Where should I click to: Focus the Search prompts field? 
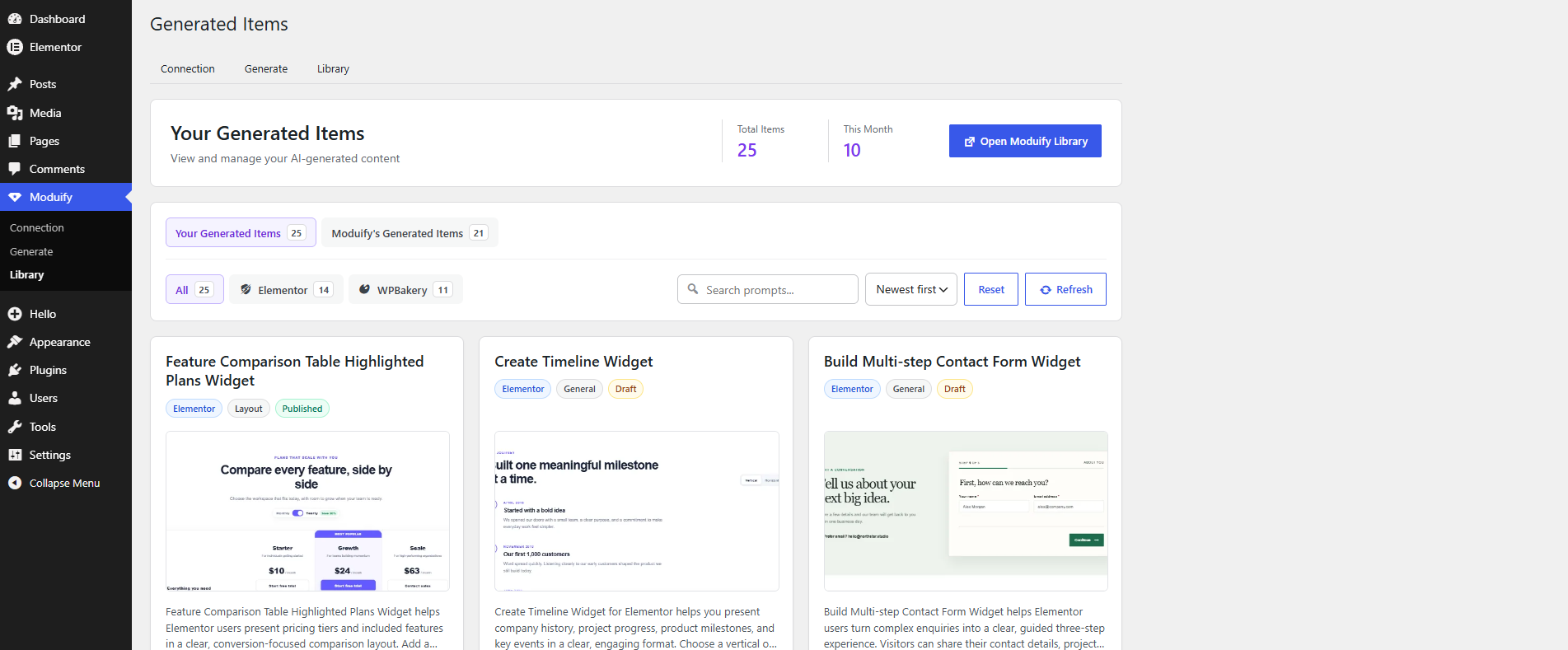click(x=768, y=289)
